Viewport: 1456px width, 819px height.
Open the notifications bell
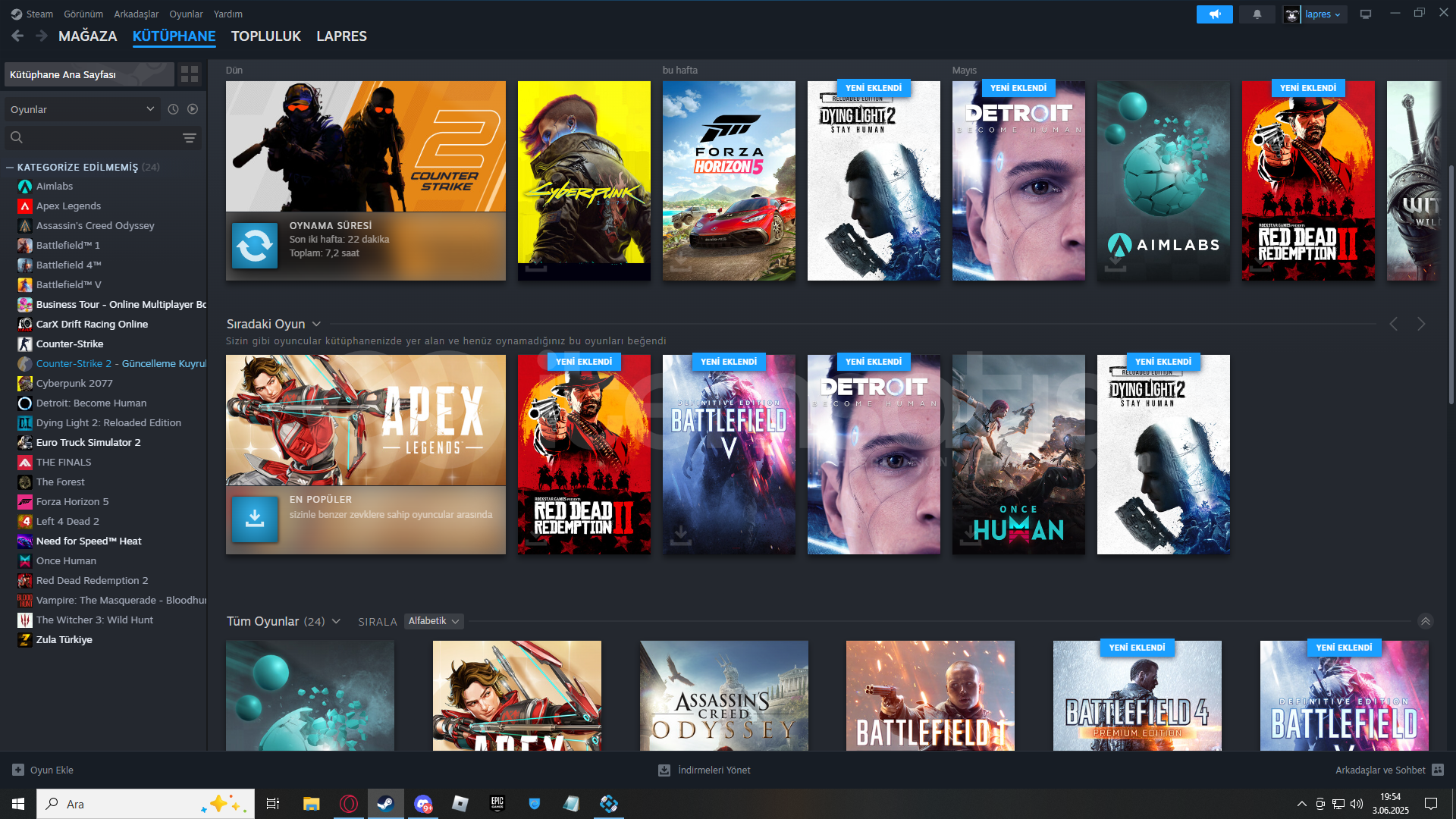coord(1257,14)
